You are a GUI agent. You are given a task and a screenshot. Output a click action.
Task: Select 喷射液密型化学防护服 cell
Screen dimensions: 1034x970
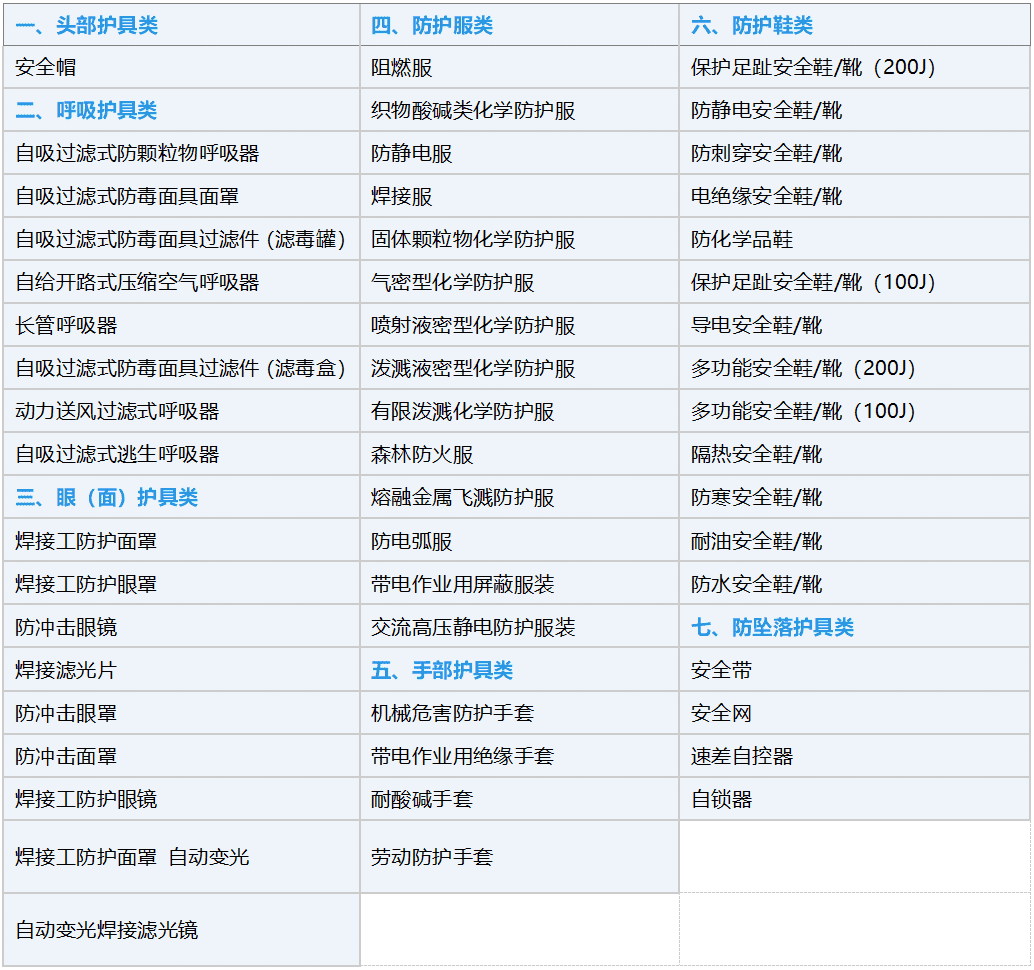[520, 325]
